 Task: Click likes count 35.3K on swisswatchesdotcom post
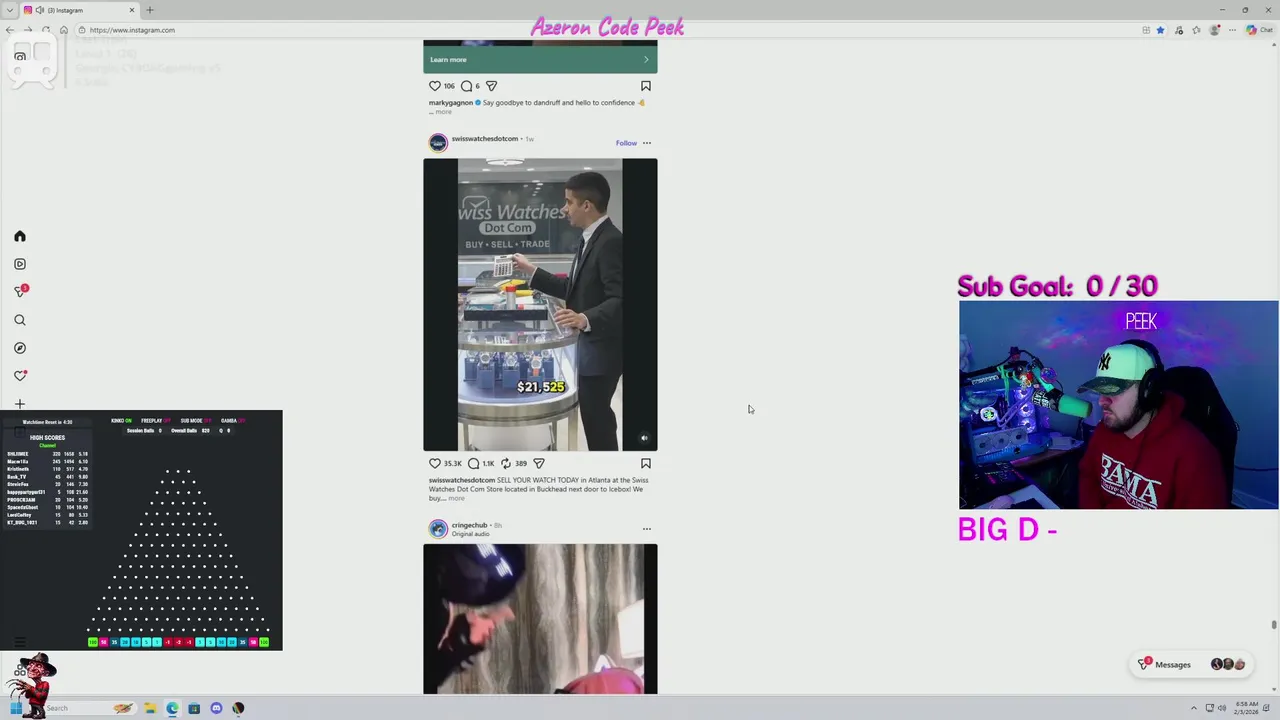[x=453, y=463]
